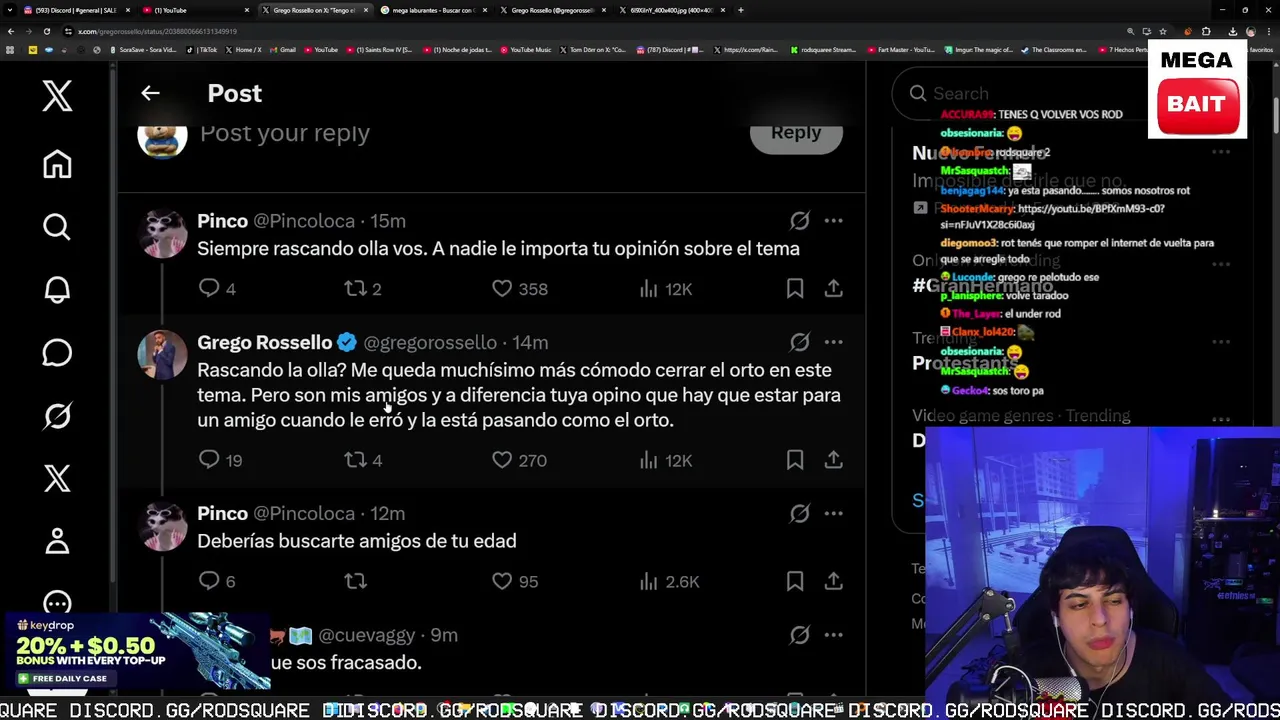Go back with the Post back arrow

(150, 93)
